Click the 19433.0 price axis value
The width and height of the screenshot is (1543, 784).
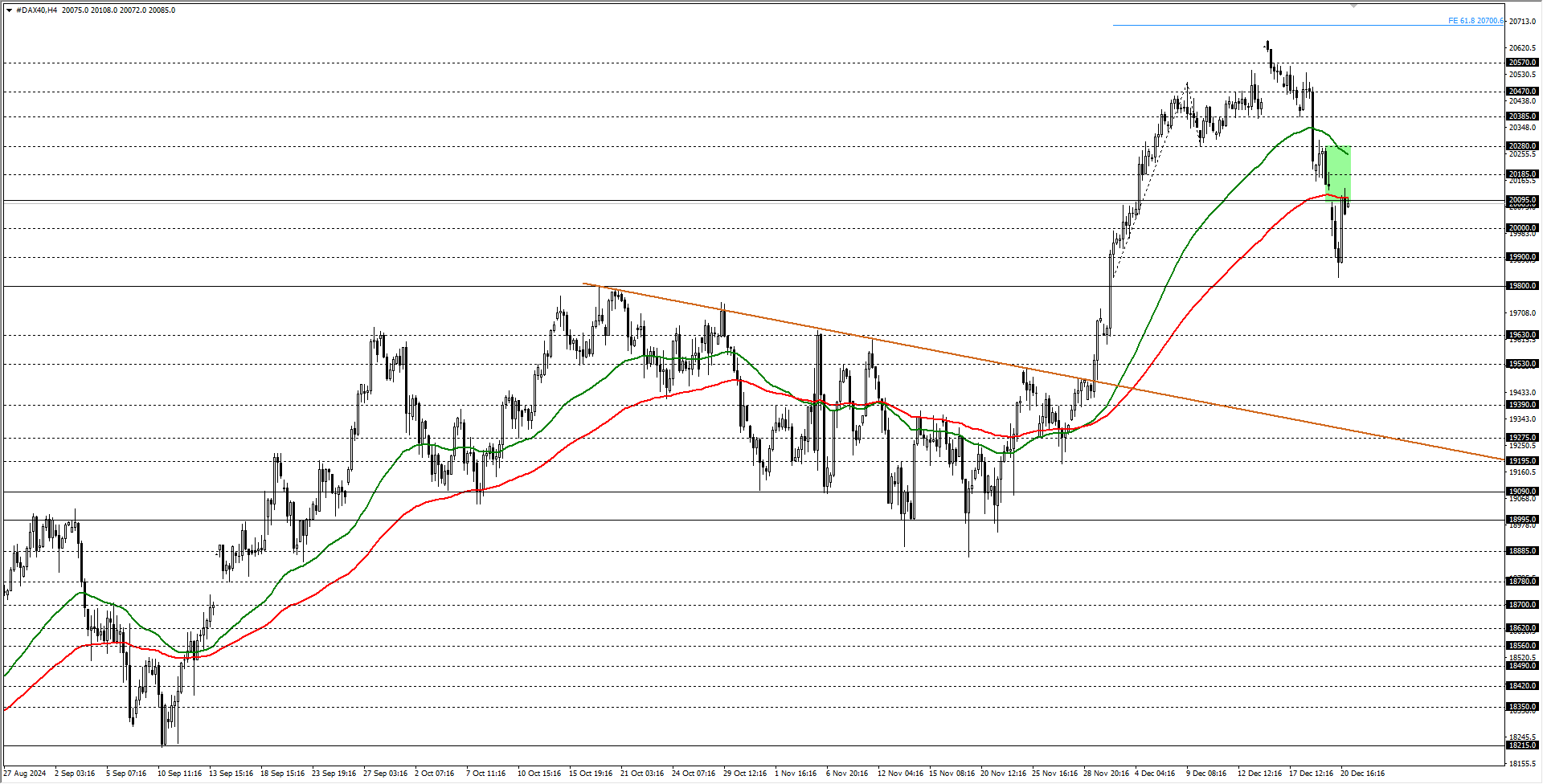click(x=1522, y=393)
